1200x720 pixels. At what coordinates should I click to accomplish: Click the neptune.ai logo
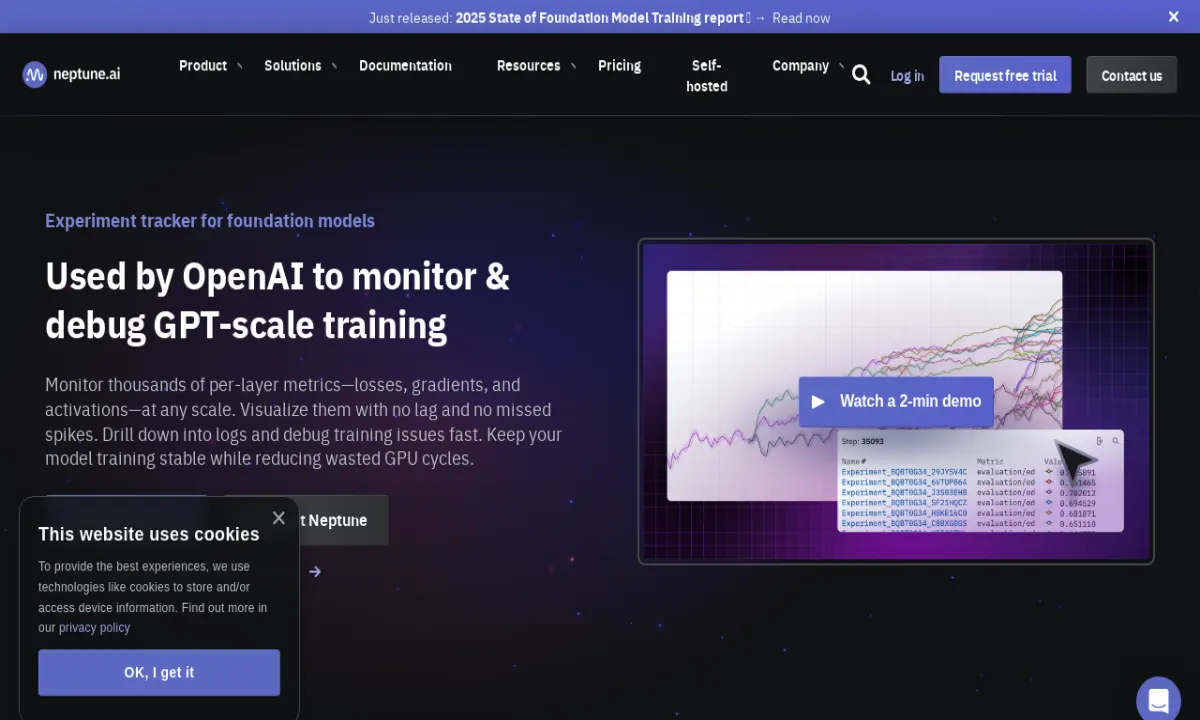tap(70, 74)
